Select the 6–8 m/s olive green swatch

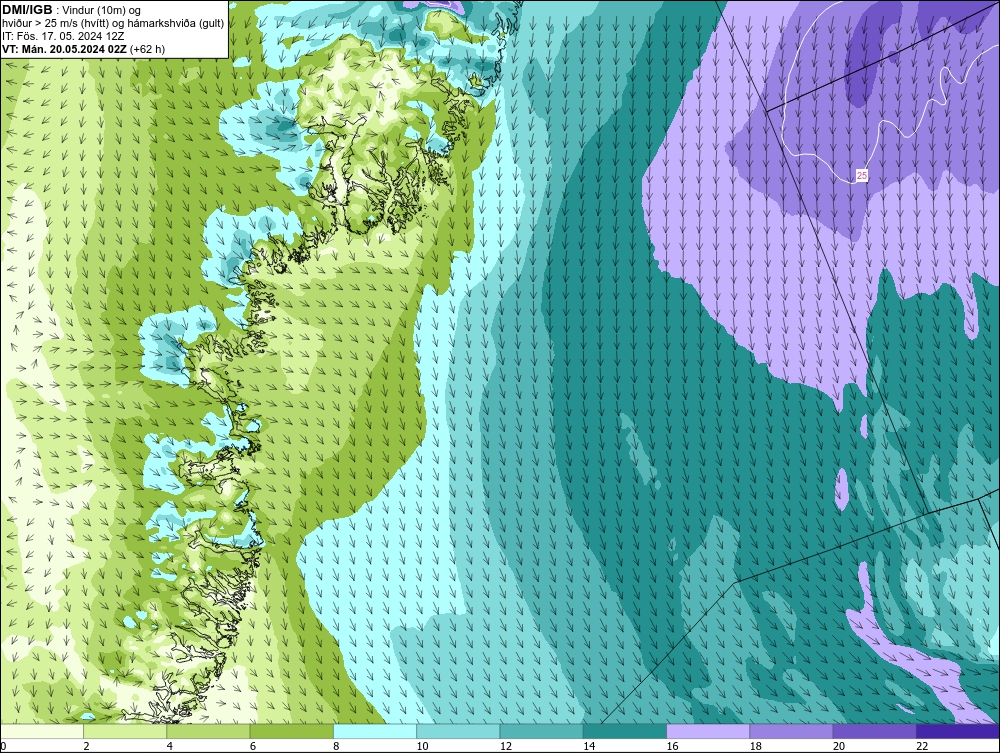tap(291, 731)
